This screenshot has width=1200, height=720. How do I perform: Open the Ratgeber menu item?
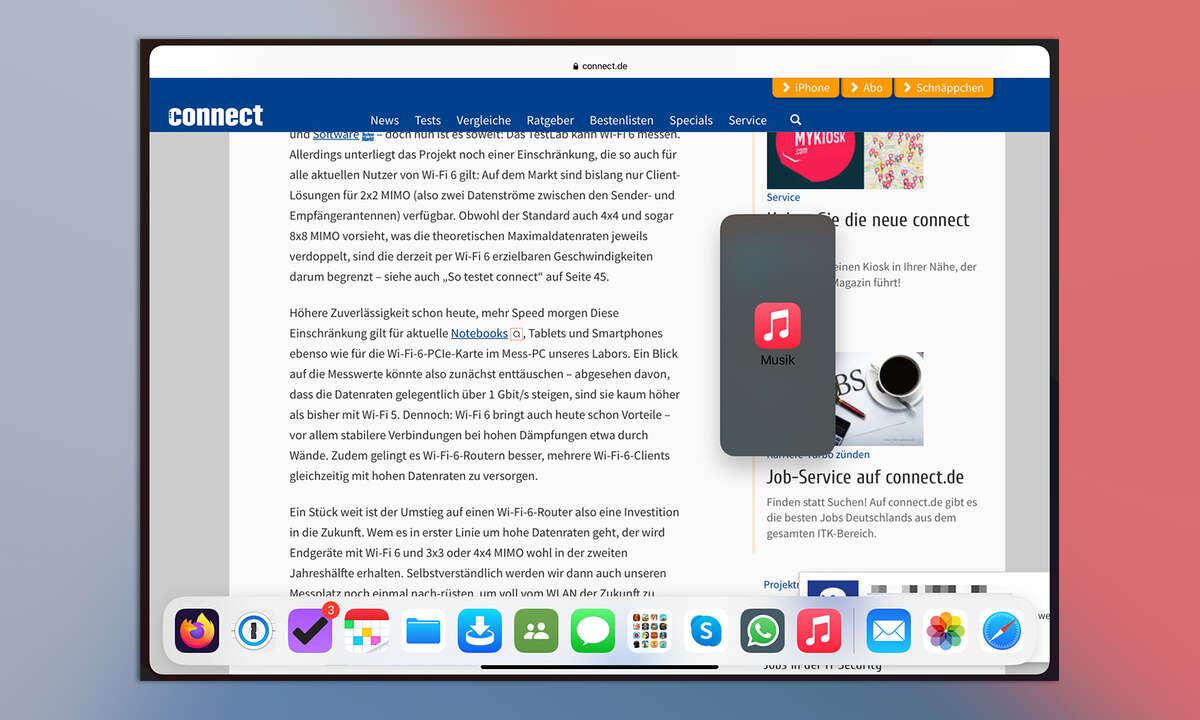[x=550, y=120]
